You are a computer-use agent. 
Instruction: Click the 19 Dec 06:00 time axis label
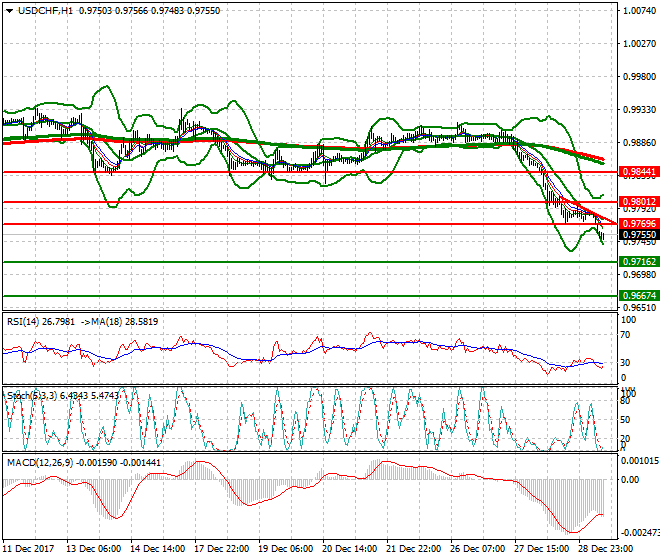285,549
